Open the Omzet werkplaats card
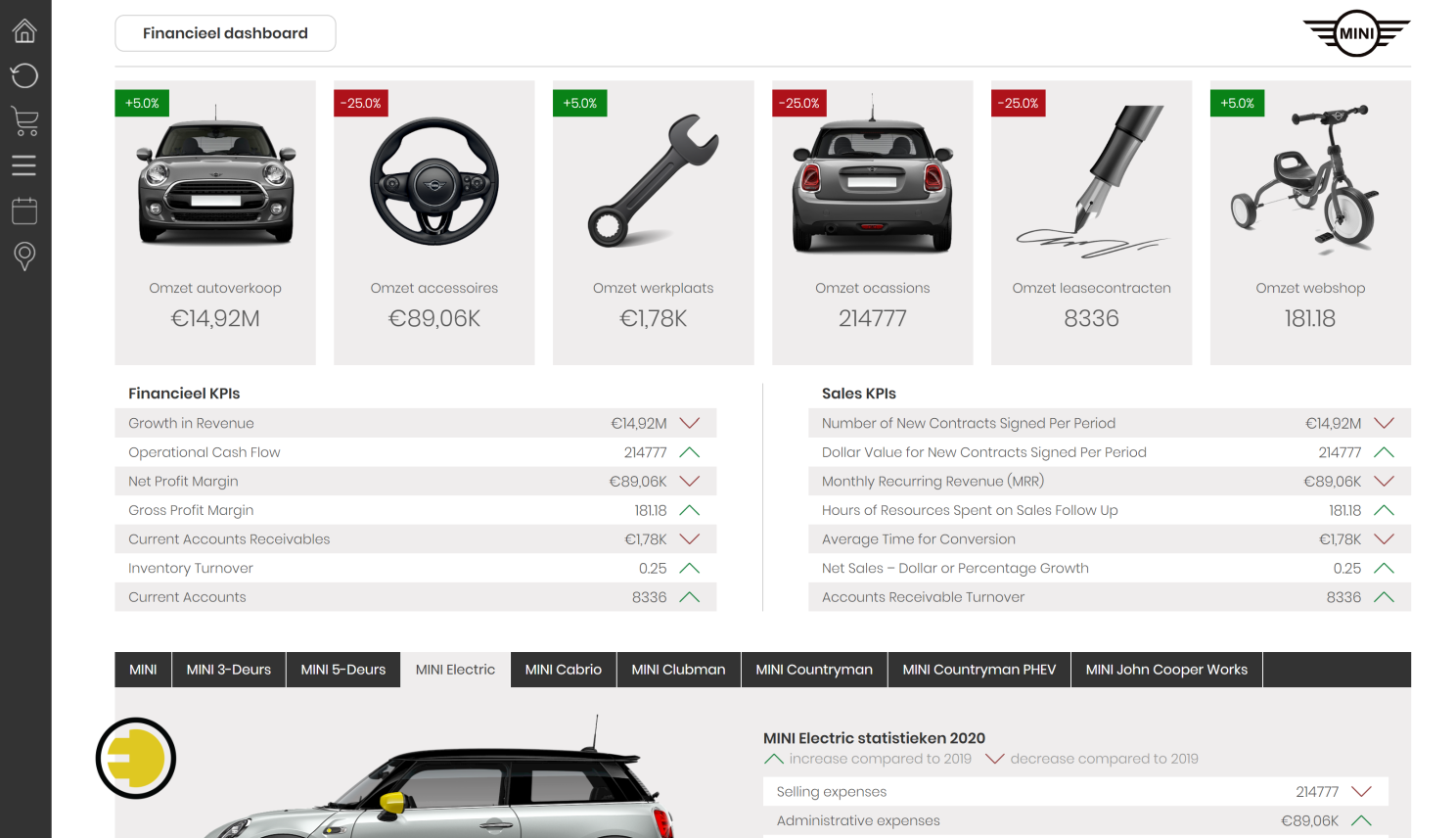 point(654,223)
